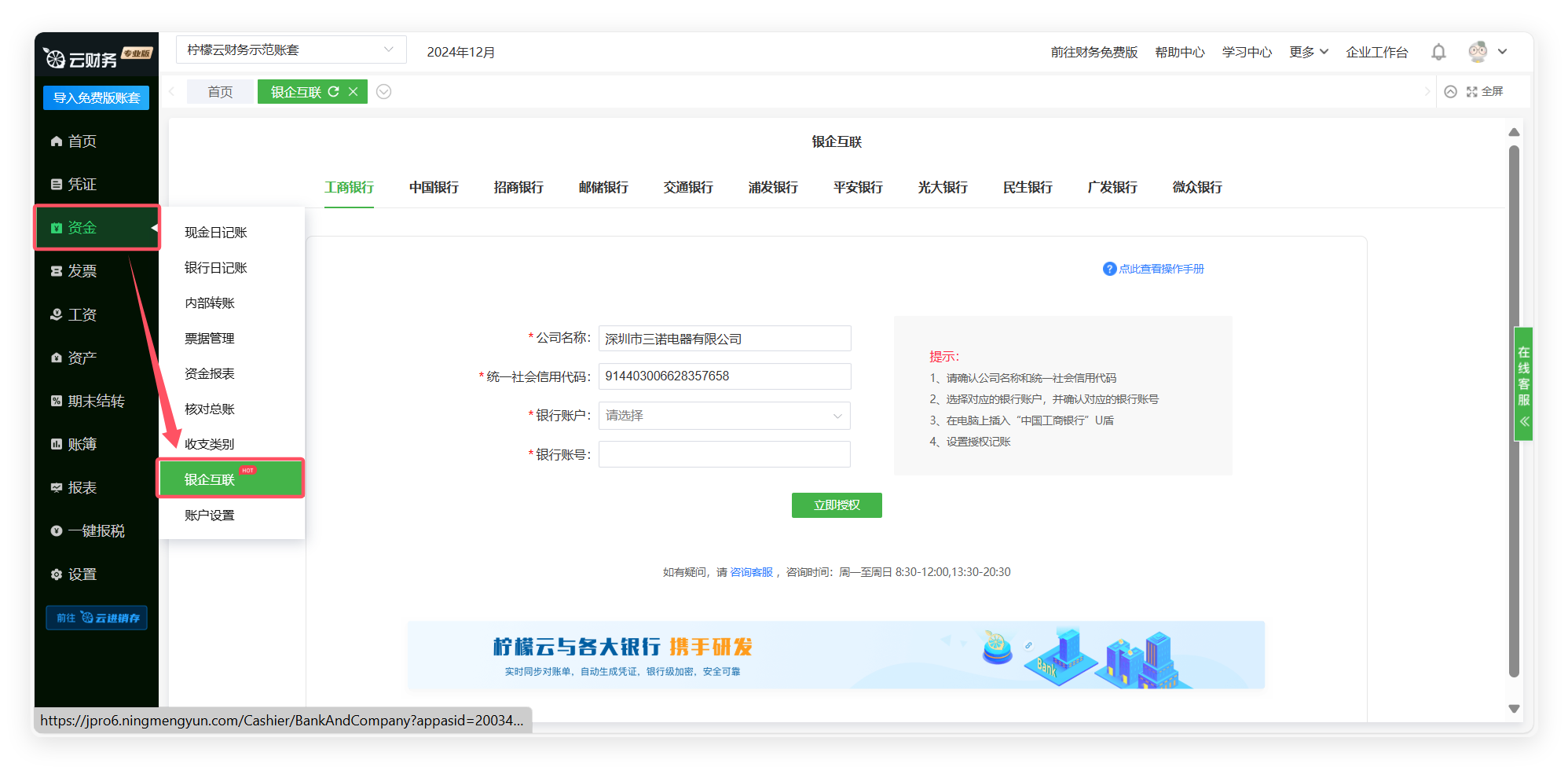Open the user avatar menu
This screenshot has width=1568, height=767.
pyautogui.click(x=1478, y=52)
